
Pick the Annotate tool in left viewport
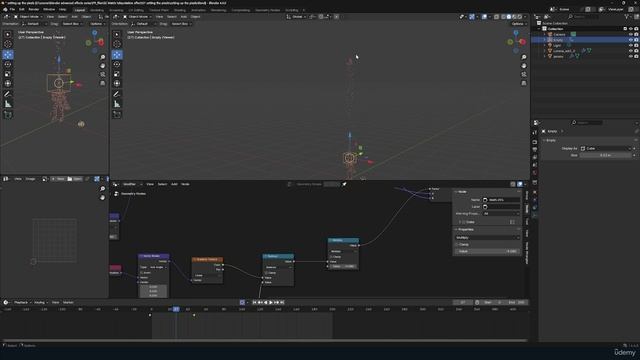[x=8, y=94]
